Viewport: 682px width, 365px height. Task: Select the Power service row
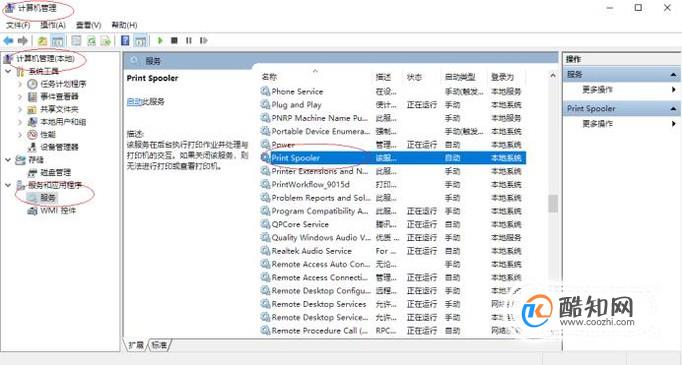coord(393,144)
